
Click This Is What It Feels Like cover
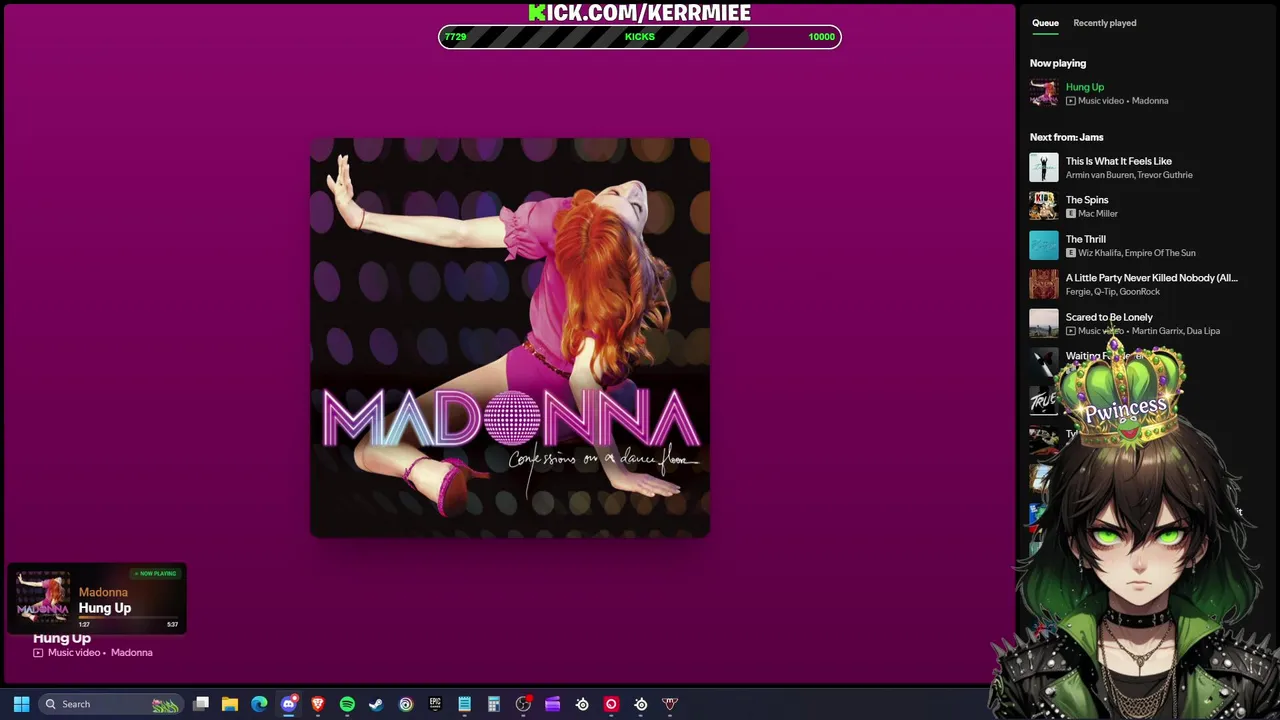(1044, 167)
